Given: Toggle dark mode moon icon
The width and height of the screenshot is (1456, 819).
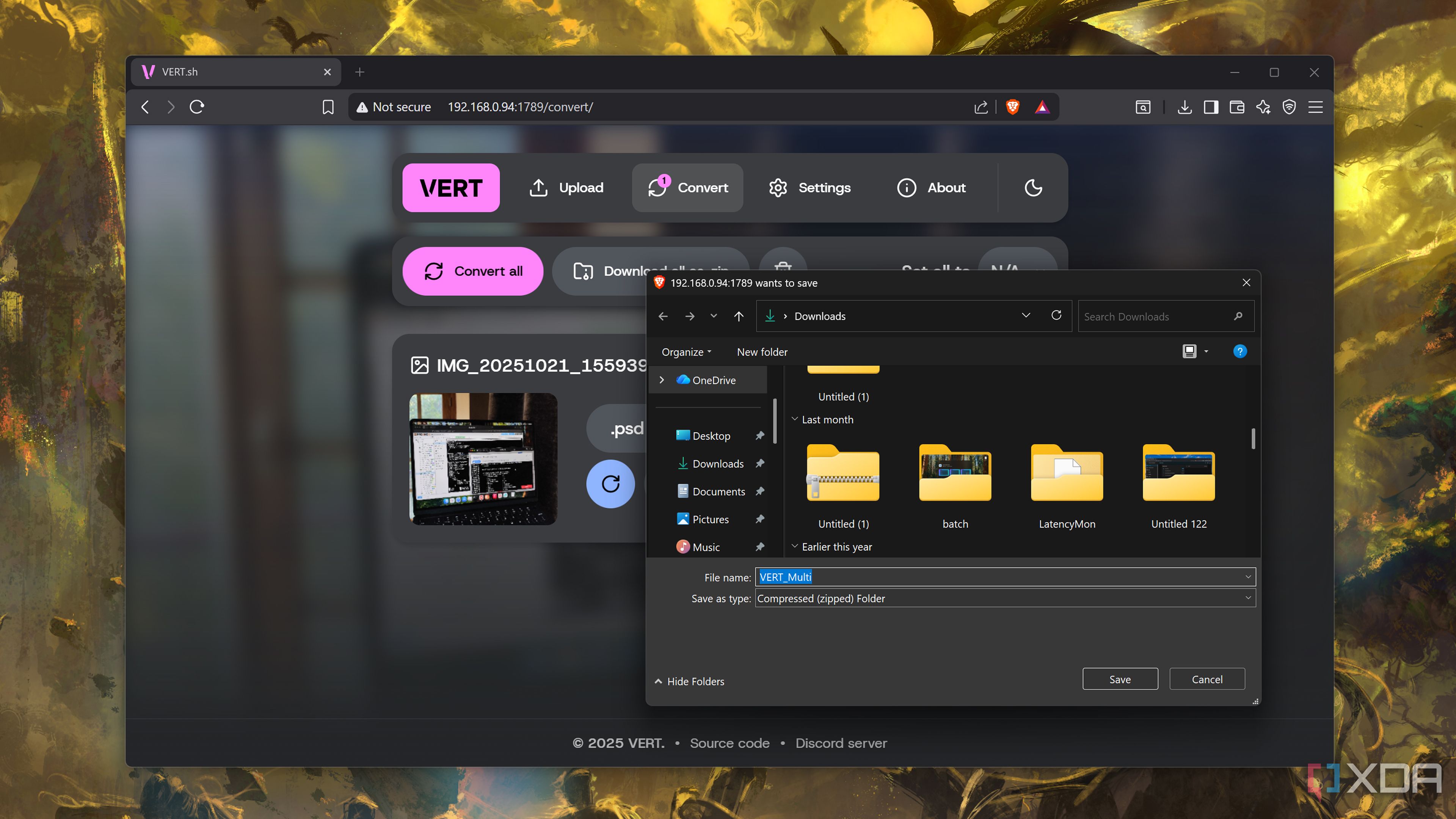Looking at the screenshot, I should (1032, 188).
